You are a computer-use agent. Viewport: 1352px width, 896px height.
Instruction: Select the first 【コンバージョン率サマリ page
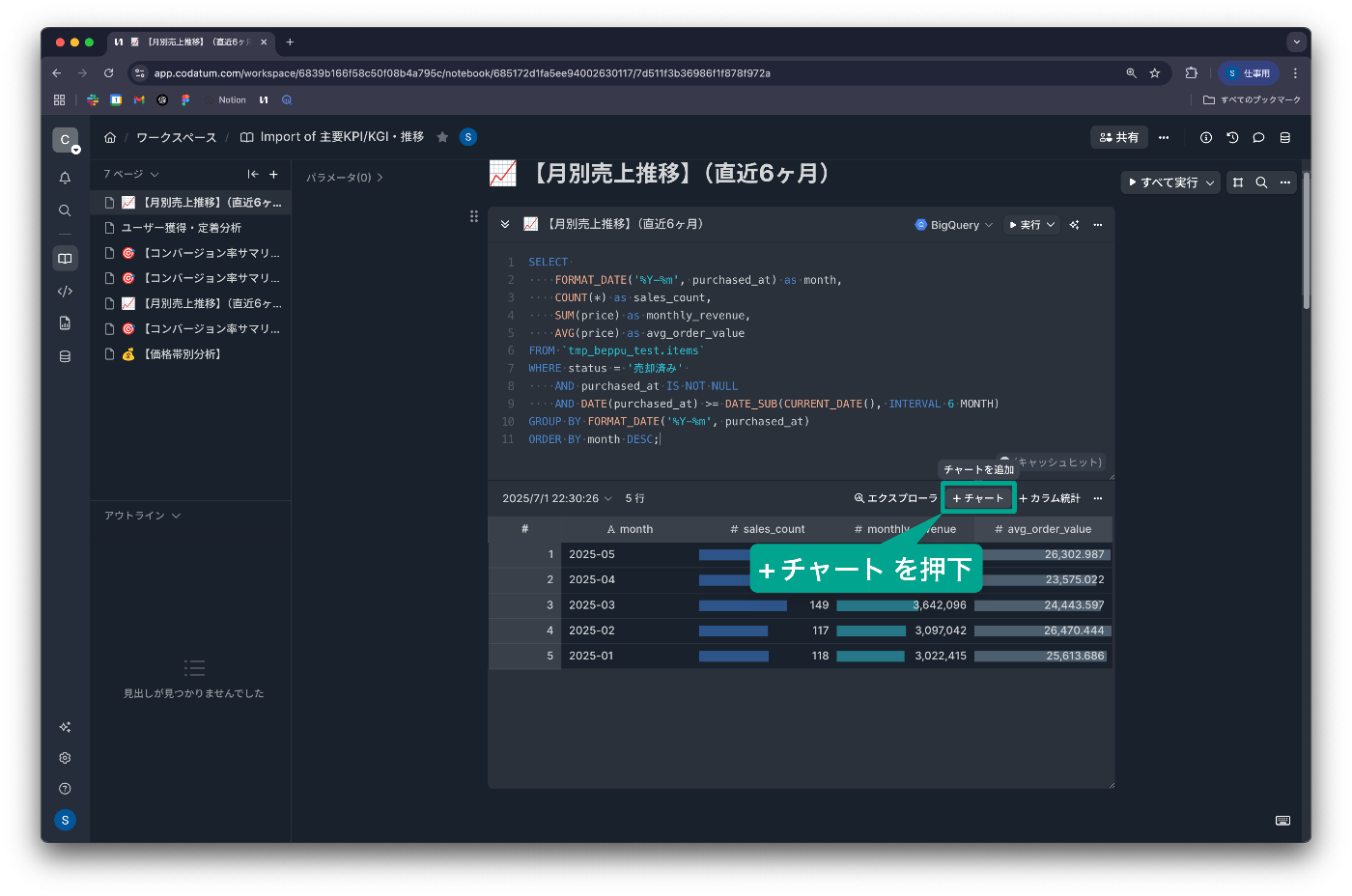[x=191, y=253]
